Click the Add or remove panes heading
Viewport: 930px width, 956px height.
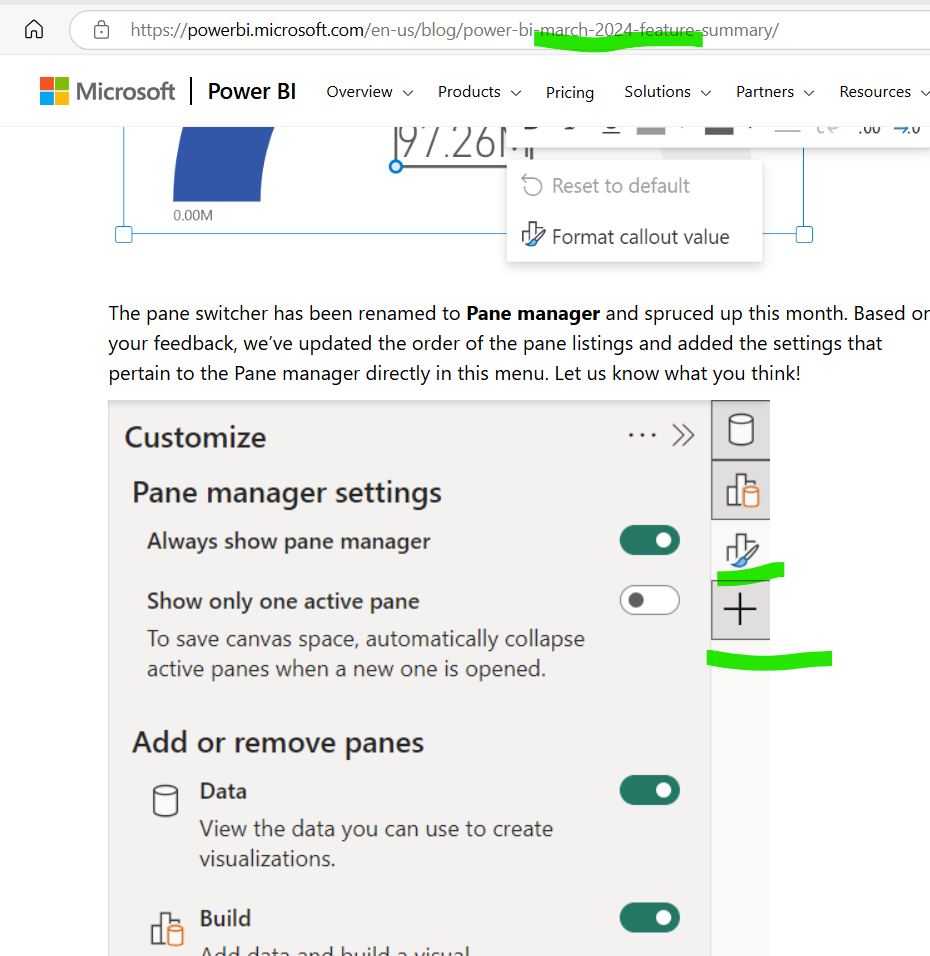click(278, 743)
